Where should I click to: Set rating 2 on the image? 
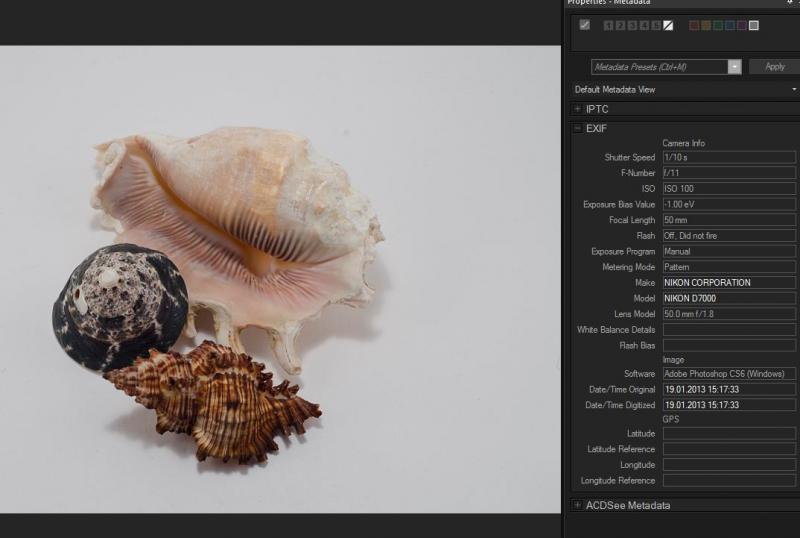click(x=620, y=26)
